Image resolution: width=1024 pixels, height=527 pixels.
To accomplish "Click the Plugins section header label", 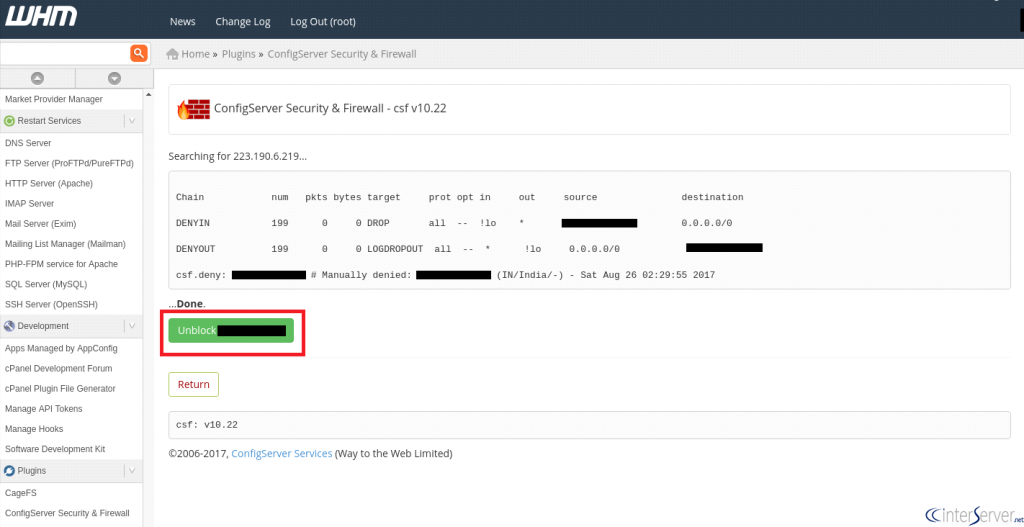I will click(31, 470).
